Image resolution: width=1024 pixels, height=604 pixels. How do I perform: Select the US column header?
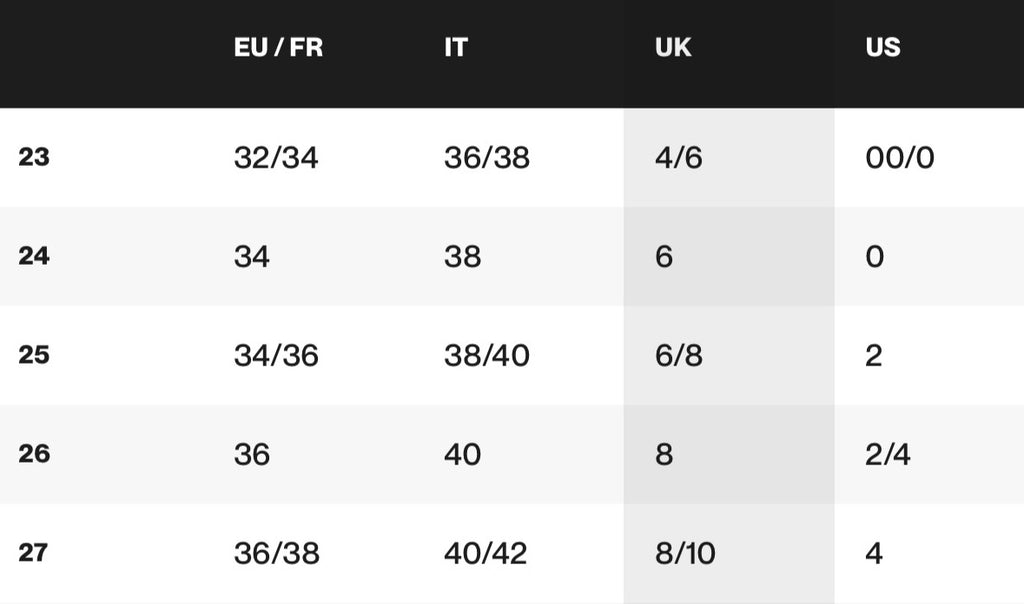pyautogui.click(x=883, y=47)
